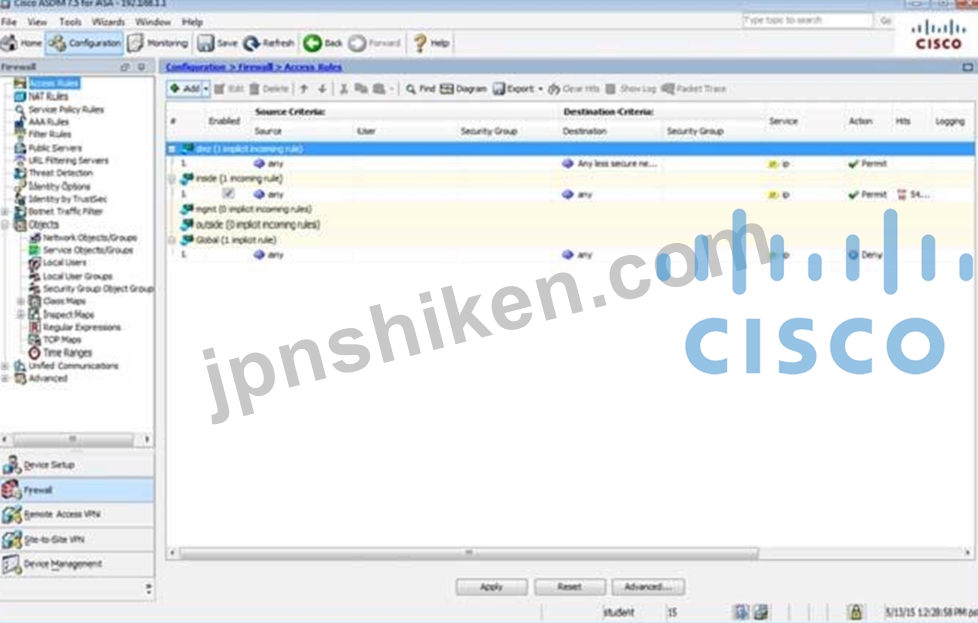
Task: Click the Home toolbar button
Action: point(22,43)
